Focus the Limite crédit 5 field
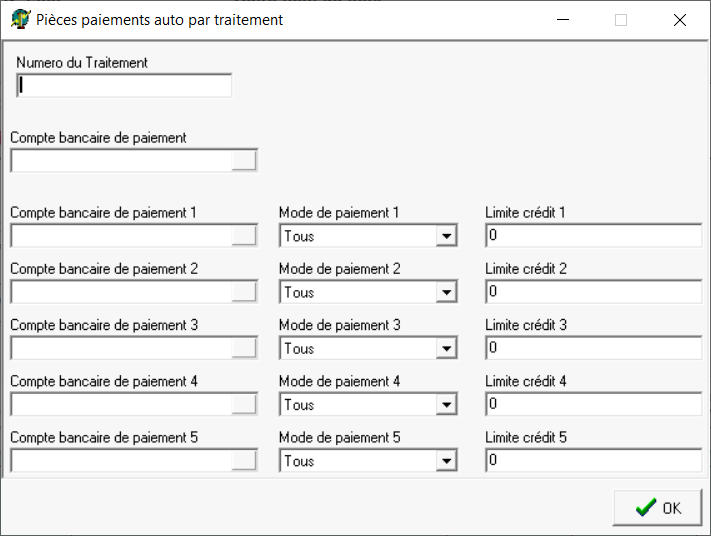Viewport: 711px width, 536px height. pos(594,460)
